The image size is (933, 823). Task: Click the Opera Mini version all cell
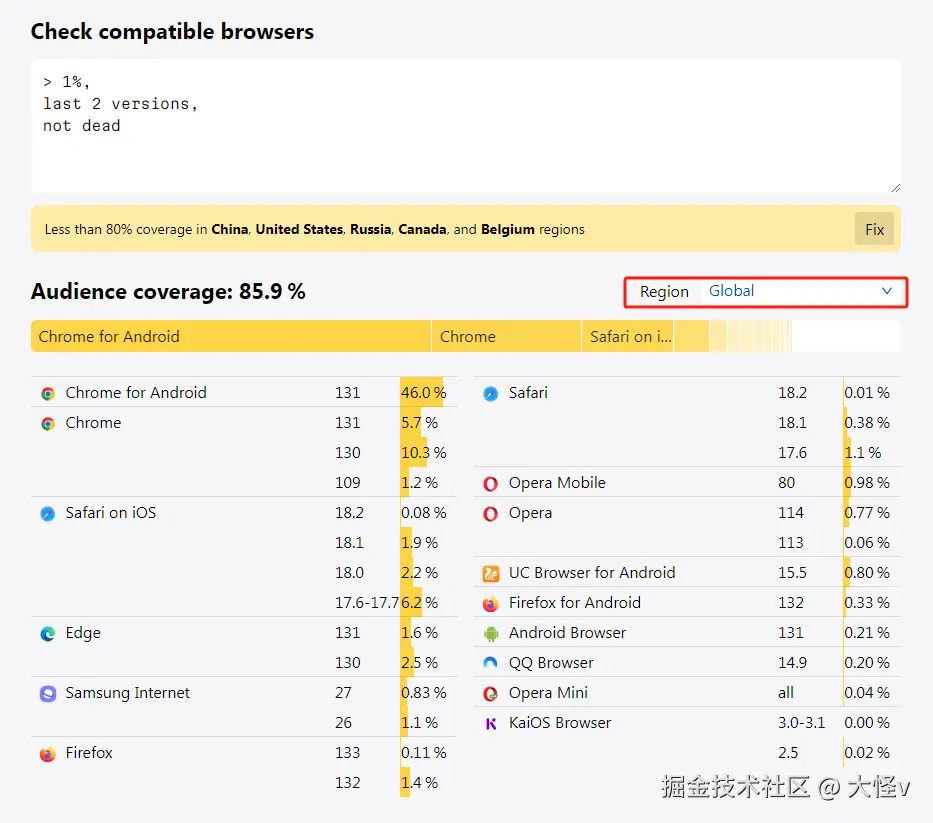click(786, 693)
